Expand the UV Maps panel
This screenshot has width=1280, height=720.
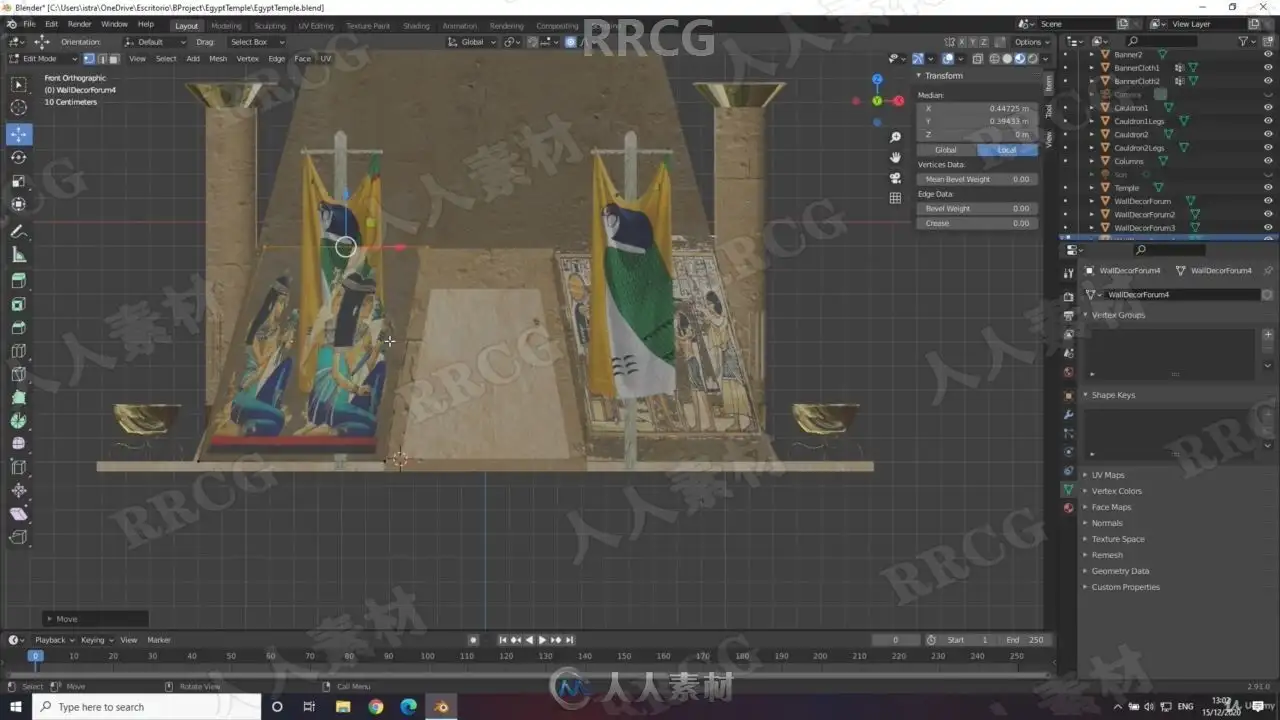tap(1108, 475)
